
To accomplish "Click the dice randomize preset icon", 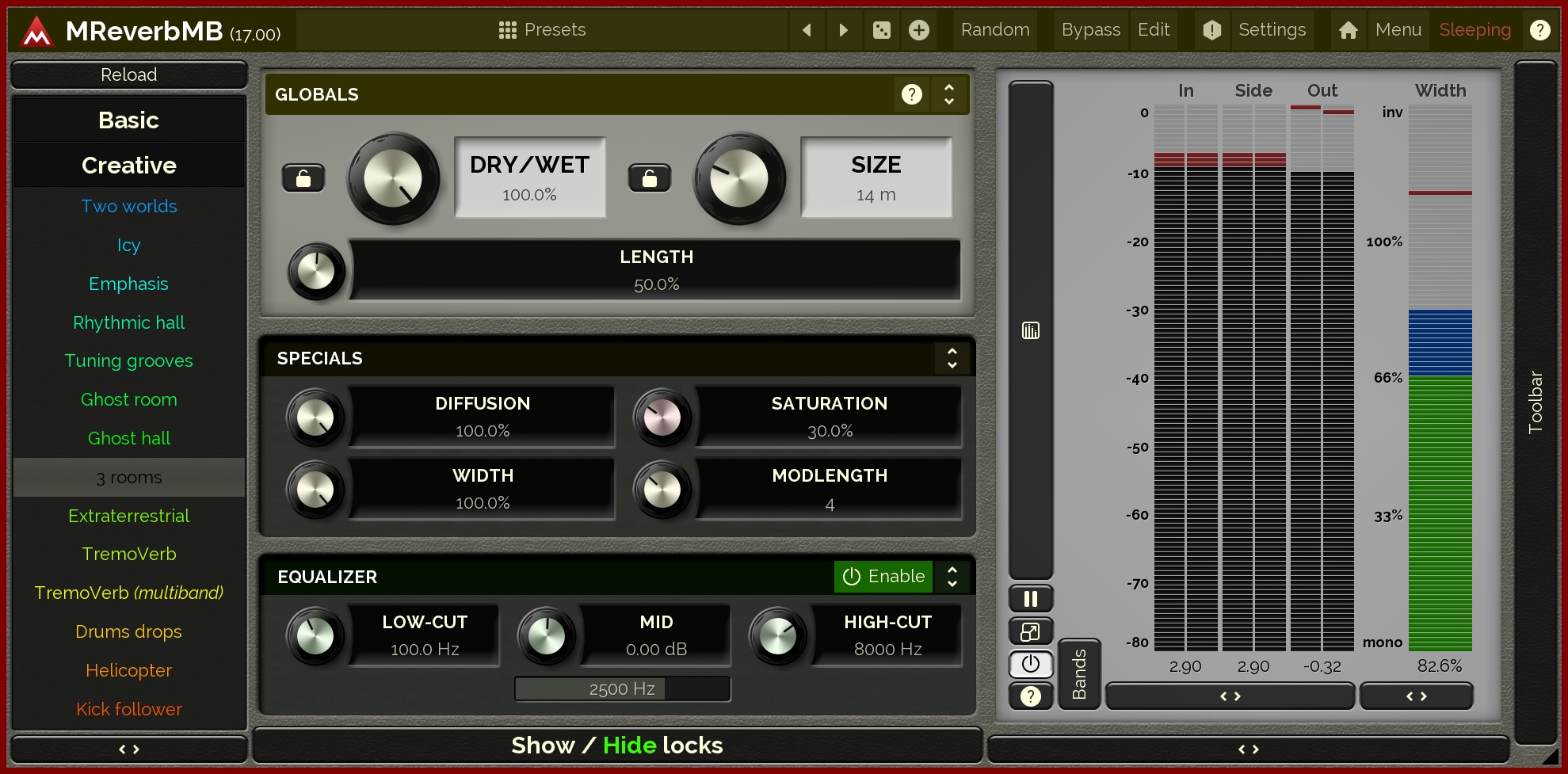I will pos(881,30).
